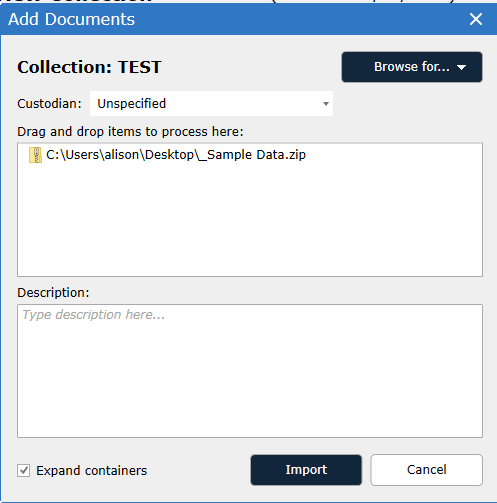This screenshot has height=503, width=497.
Task: Click the Type description here placeholder text
Action: tap(93, 315)
